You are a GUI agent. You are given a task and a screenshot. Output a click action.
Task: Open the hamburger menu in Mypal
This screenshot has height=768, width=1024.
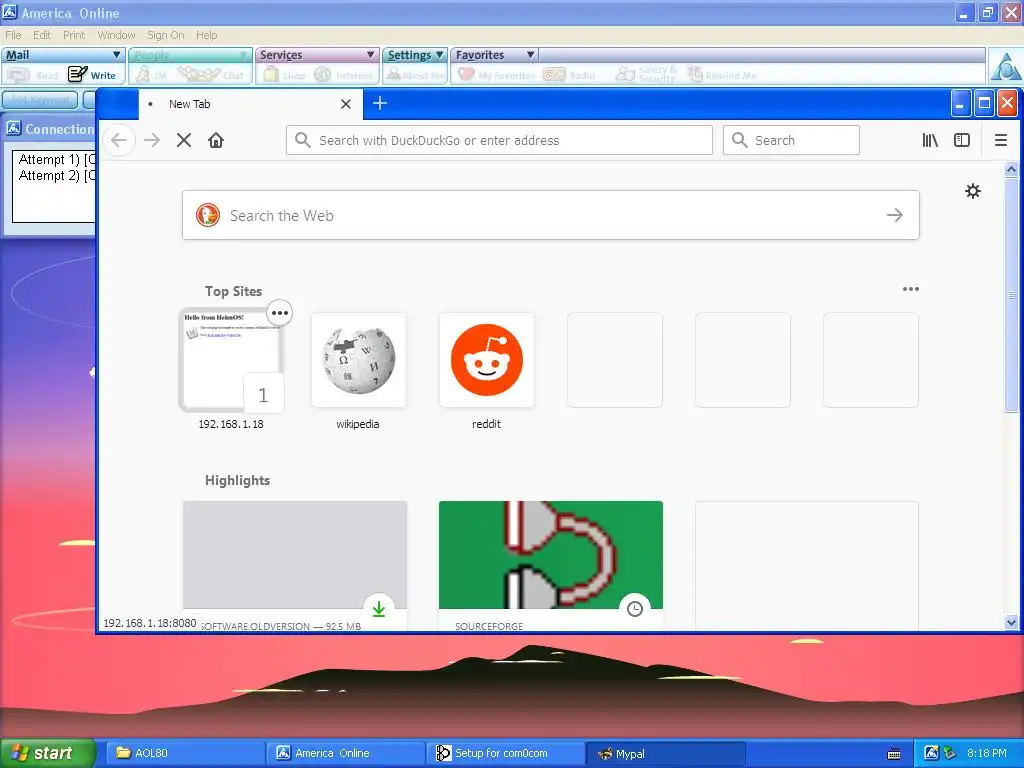click(1000, 140)
